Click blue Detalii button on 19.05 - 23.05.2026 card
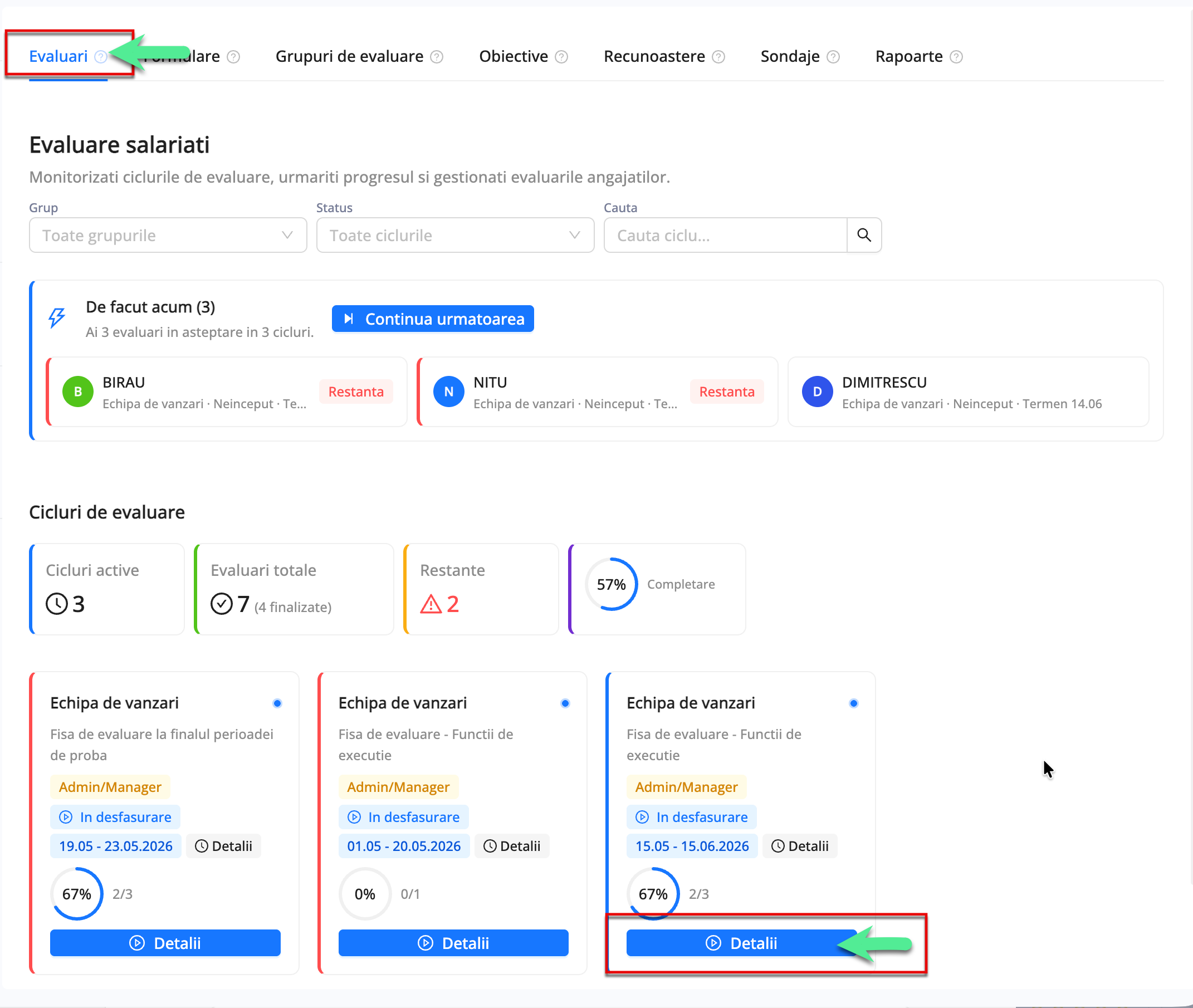Screen dimensions: 1193x1008 [165, 942]
